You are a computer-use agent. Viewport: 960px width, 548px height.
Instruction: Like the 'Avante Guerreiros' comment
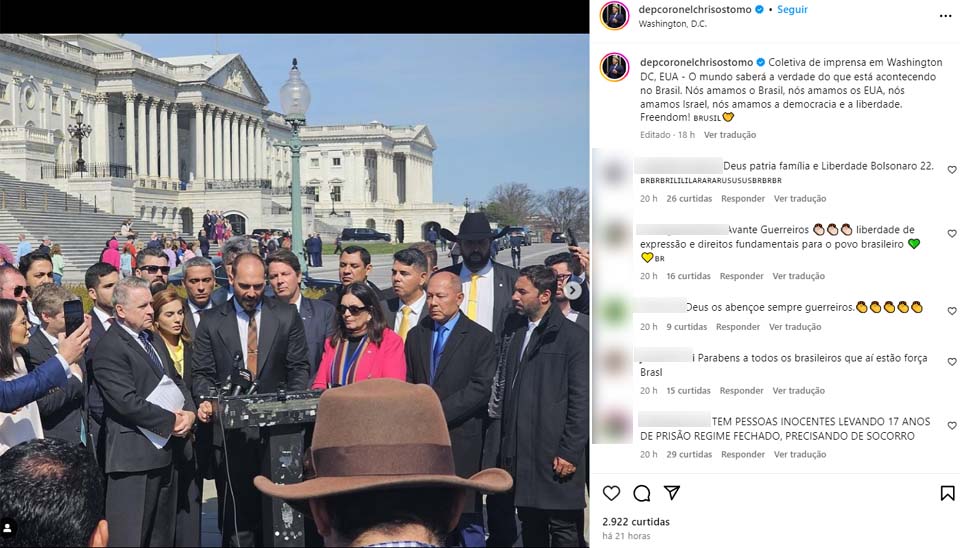tap(951, 233)
